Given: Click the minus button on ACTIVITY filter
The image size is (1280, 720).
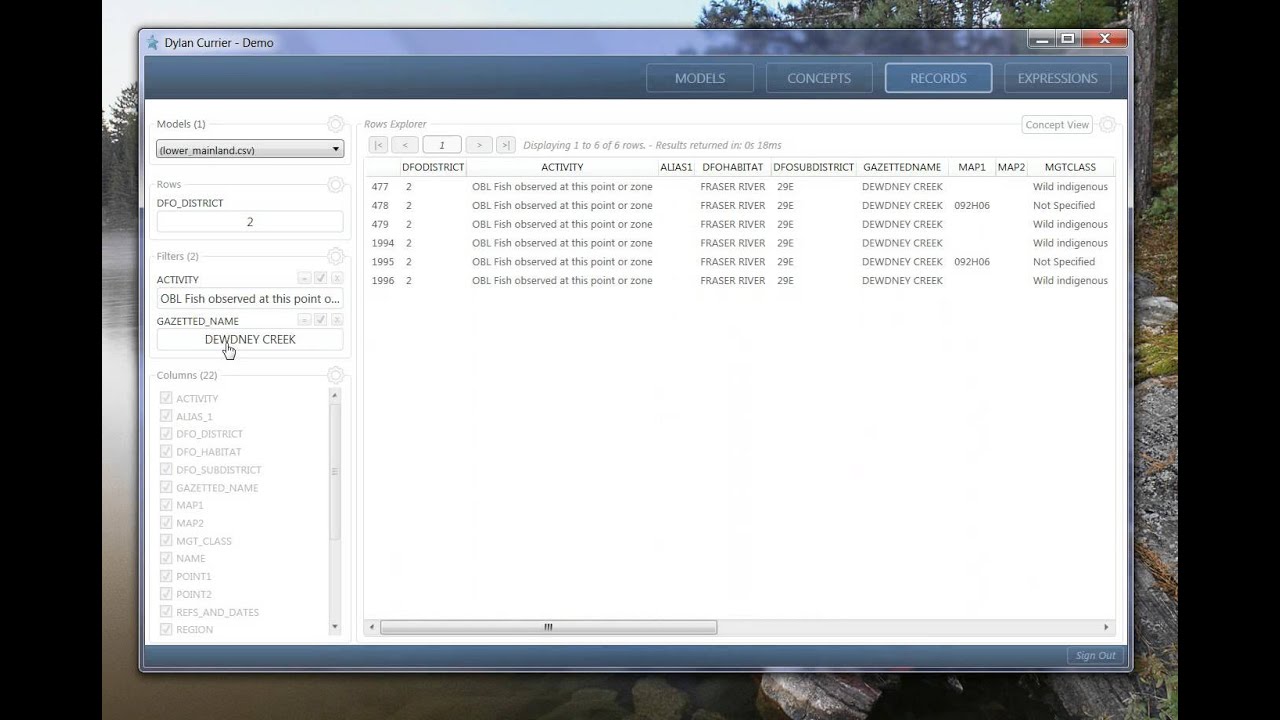Looking at the screenshot, I should click(304, 278).
